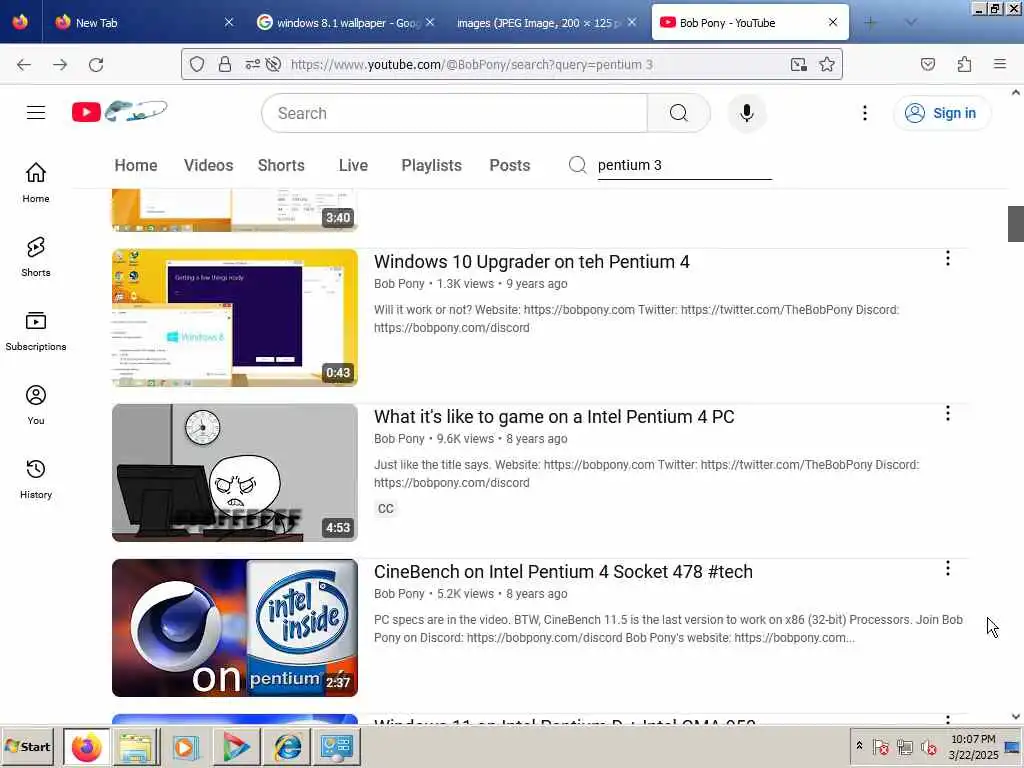The height and width of the screenshot is (768, 1024).
Task: Open the channel Videos tab
Action: coord(208,165)
